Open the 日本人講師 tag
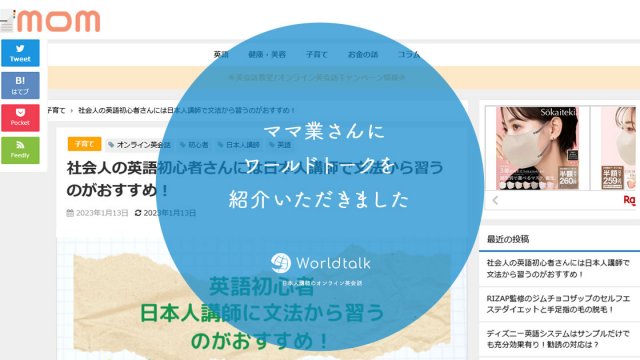 [239, 145]
